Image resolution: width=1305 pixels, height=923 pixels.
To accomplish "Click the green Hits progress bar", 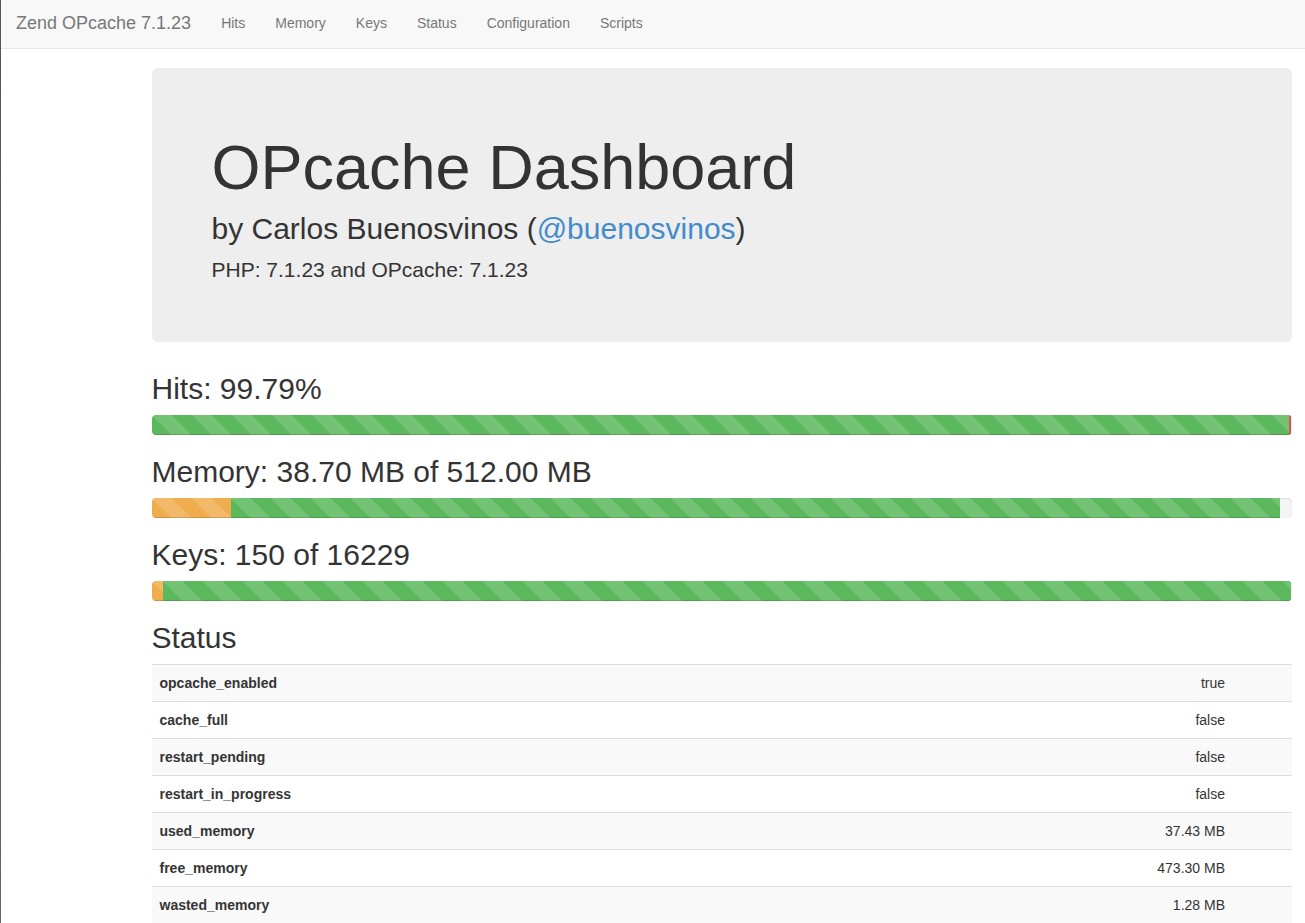I will (720, 425).
